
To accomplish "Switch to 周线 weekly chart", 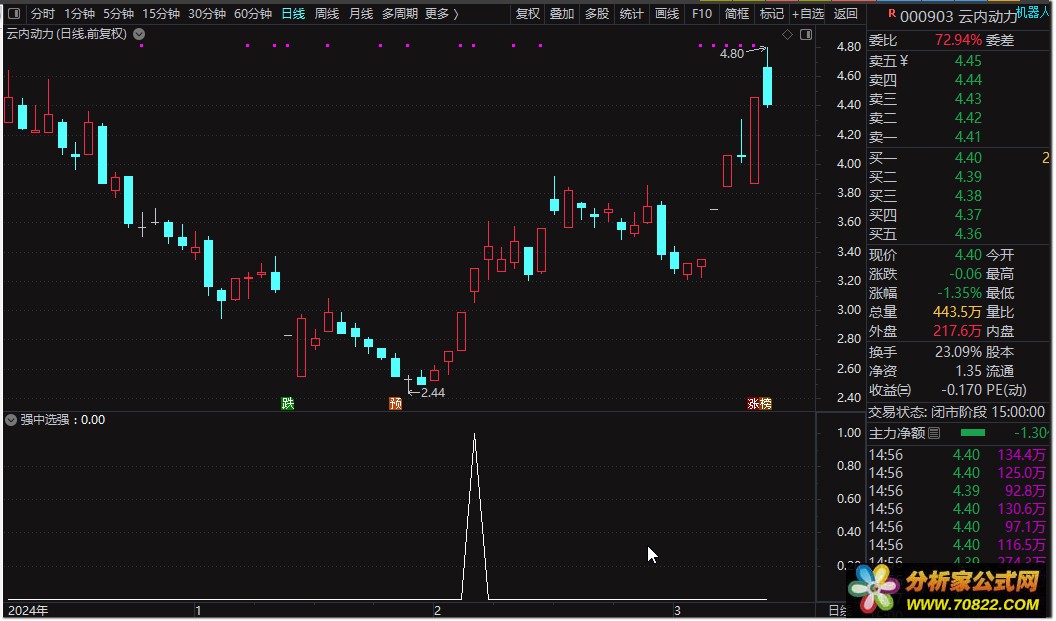I will point(327,13).
